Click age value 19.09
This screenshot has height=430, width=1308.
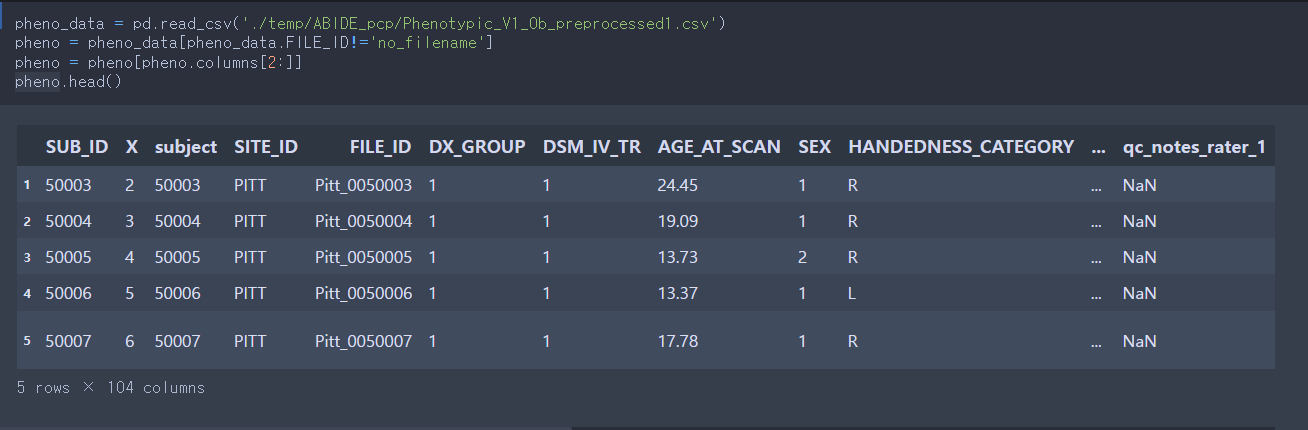(x=678, y=222)
